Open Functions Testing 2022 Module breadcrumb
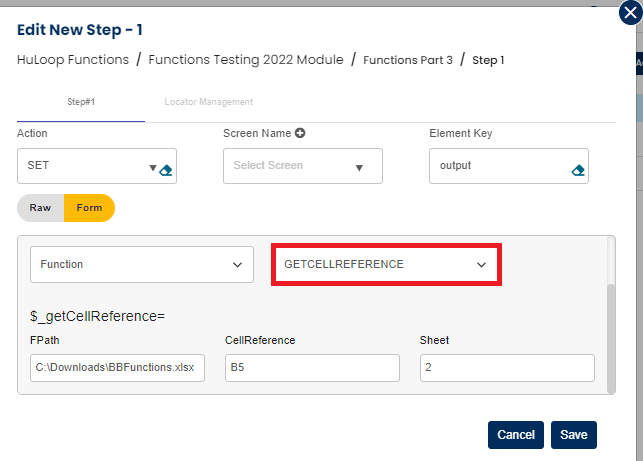This screenshot has width=643, height=461. 245,60
